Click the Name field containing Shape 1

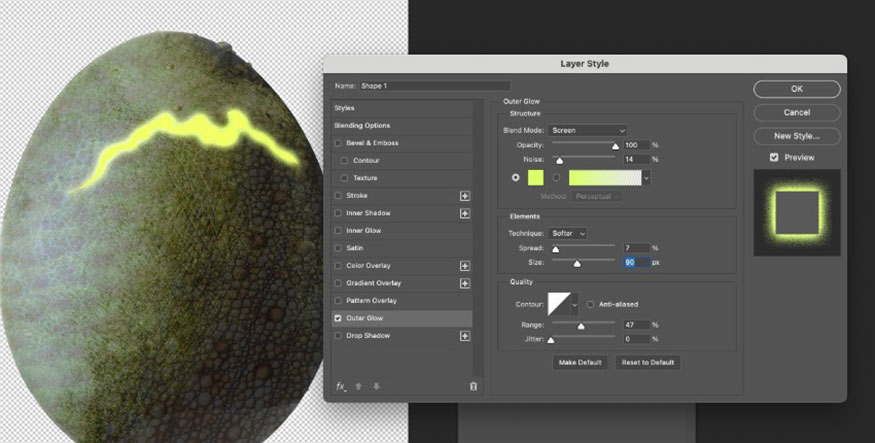coord(435,86)
